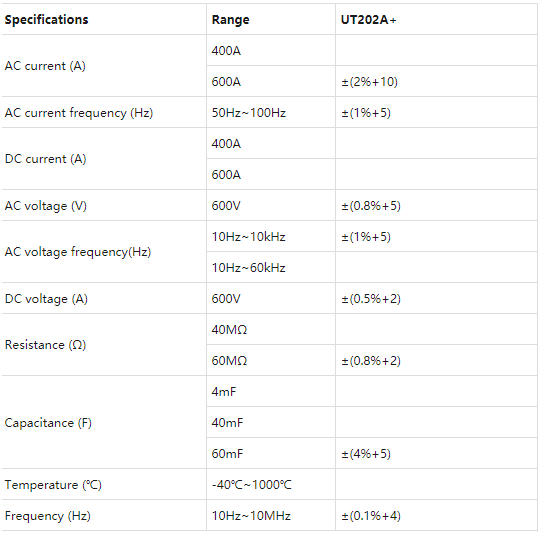Click the Range column header
544x534 pixels.
point(230,20)
